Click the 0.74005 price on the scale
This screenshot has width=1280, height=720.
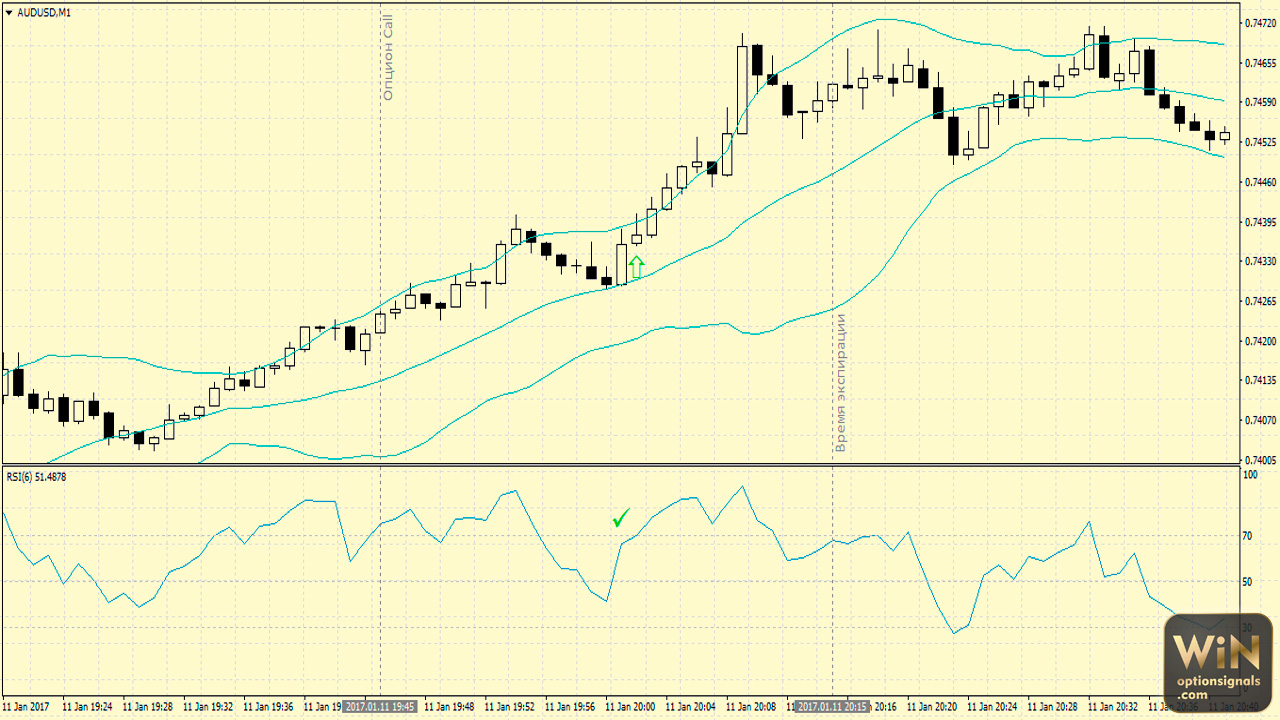point(1259,460)
